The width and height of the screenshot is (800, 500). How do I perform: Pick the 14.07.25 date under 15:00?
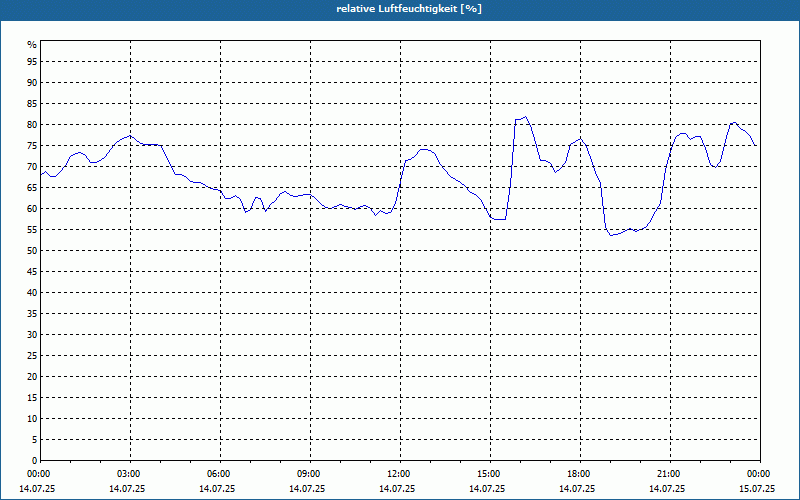(487, 489)
